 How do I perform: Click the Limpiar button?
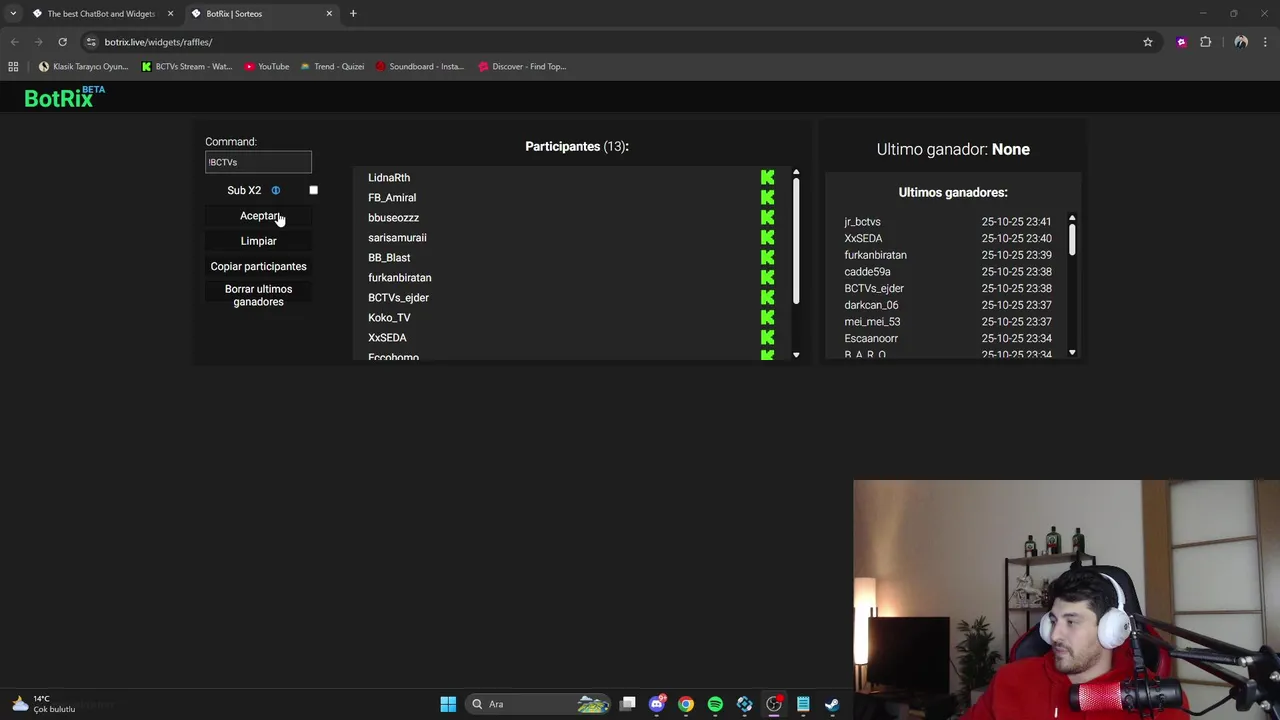coord(258,241)
